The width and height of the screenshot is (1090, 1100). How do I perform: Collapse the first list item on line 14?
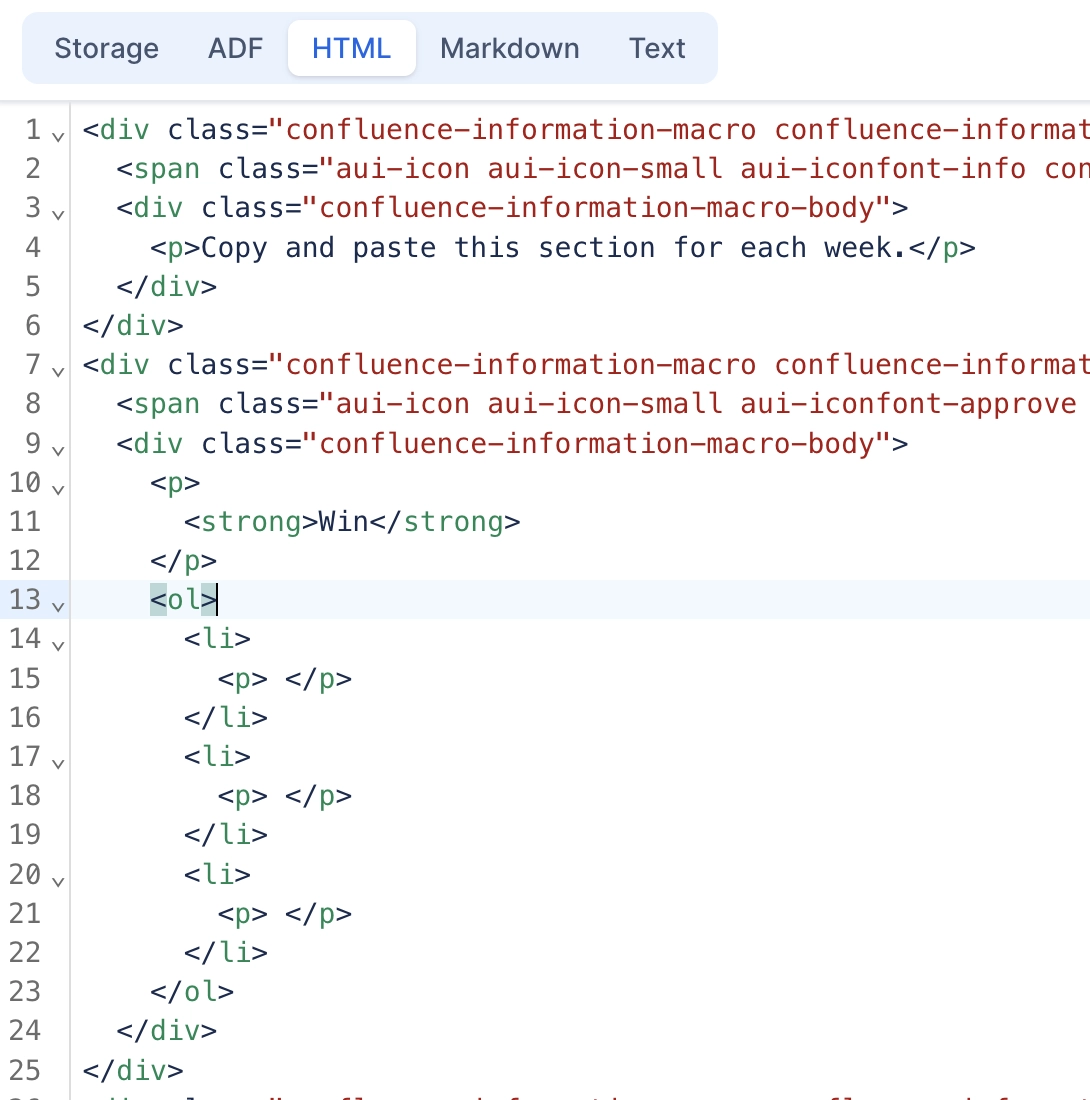pos(58,644)
